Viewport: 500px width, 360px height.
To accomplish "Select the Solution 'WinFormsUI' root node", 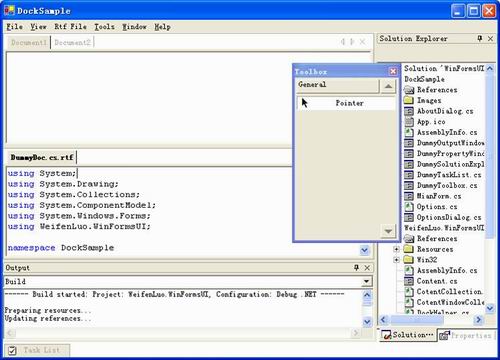I will tap(444, 68).
